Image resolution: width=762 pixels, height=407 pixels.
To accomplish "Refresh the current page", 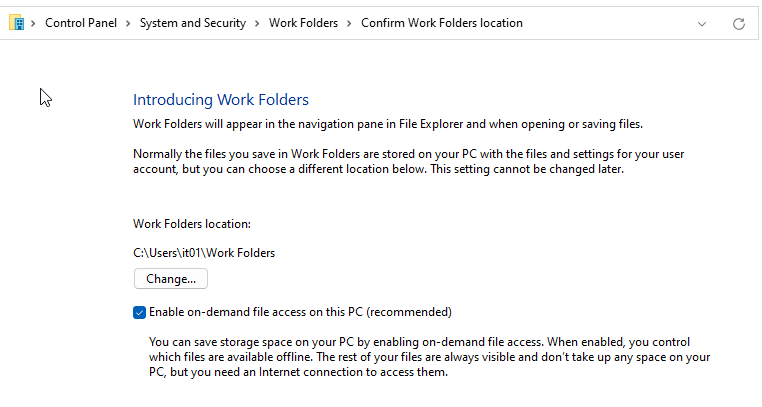I will (739, 23).
